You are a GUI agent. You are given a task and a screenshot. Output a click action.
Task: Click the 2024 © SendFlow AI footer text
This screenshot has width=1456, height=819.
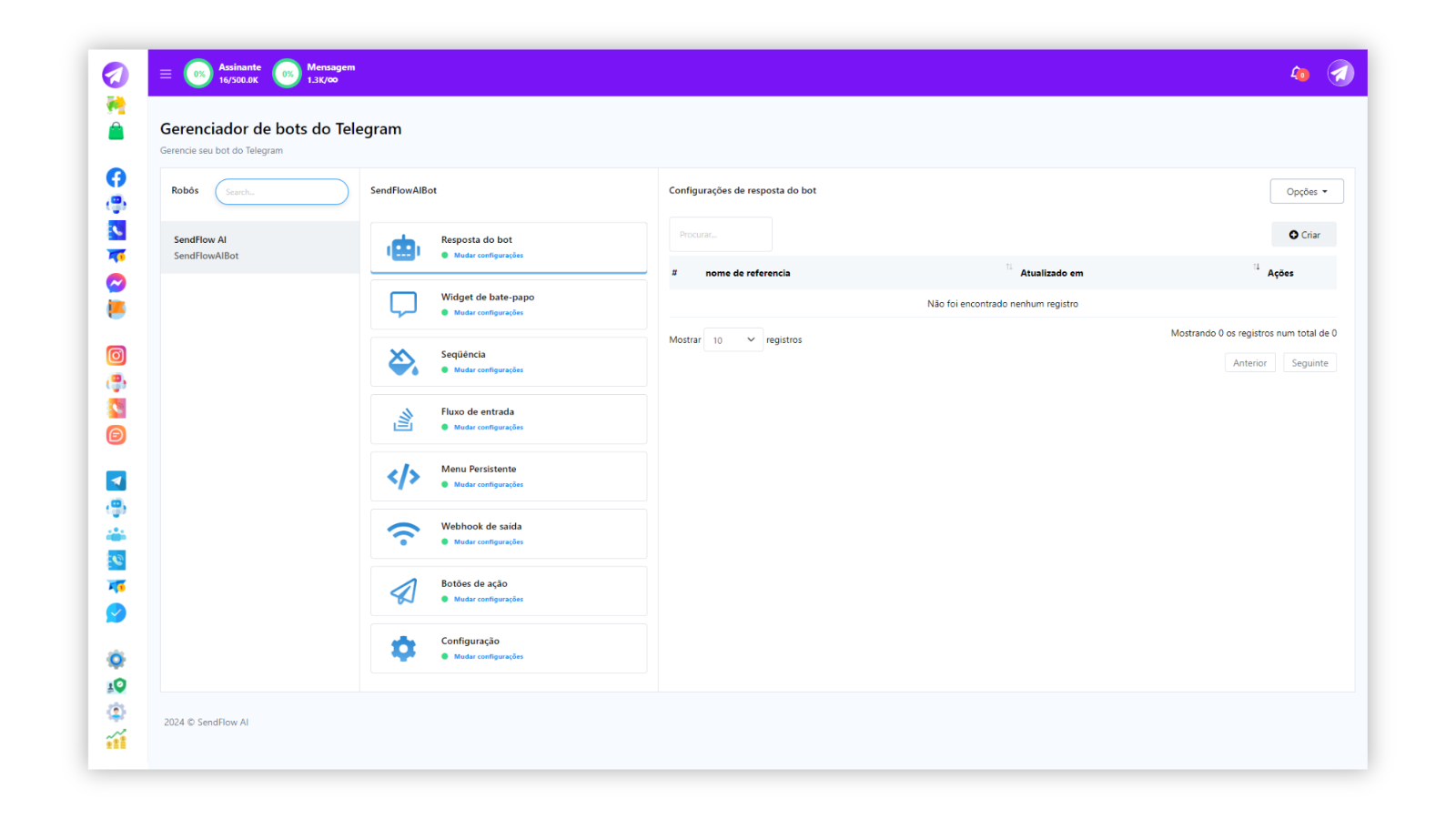(206, 723)
